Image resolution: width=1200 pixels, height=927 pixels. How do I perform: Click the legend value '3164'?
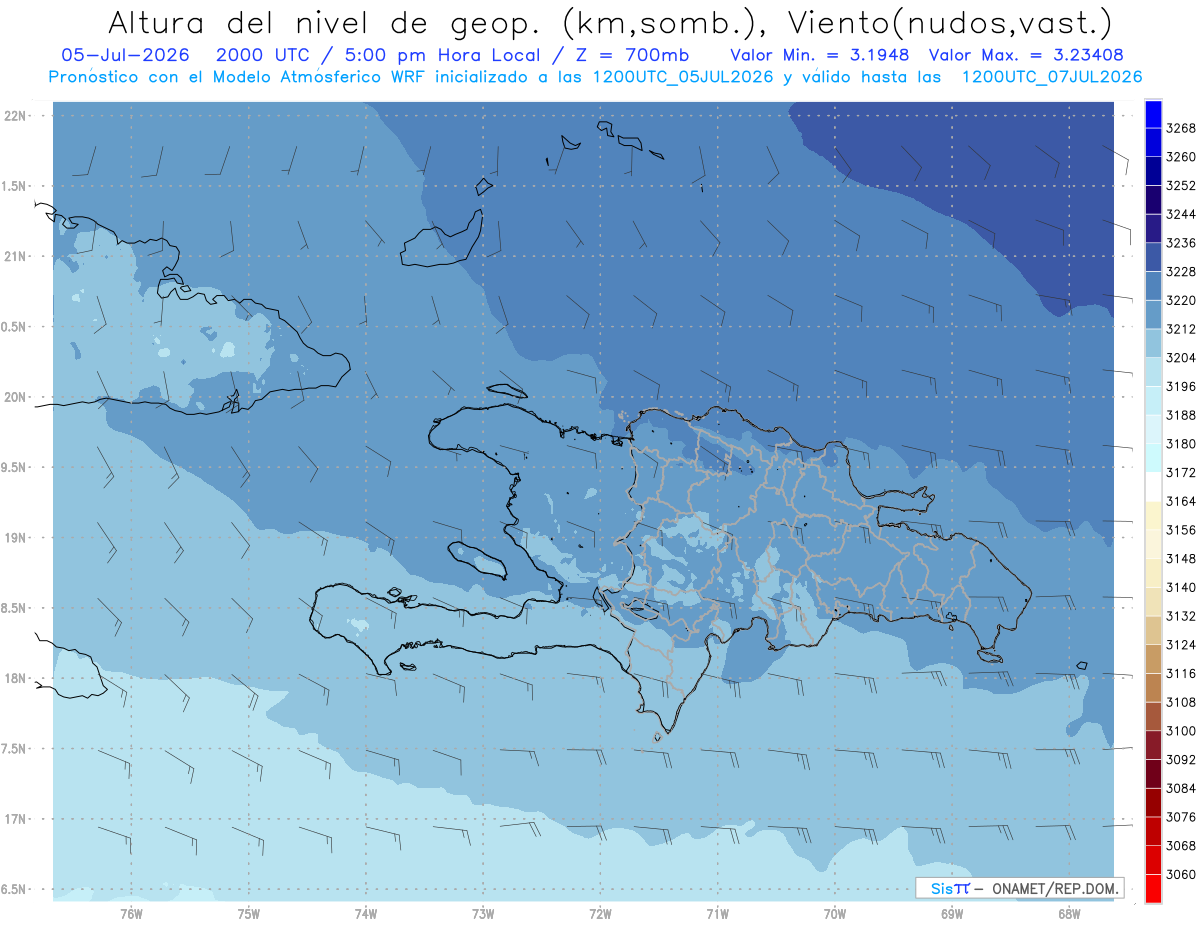pyautogui.click(x=1181, y=501)
